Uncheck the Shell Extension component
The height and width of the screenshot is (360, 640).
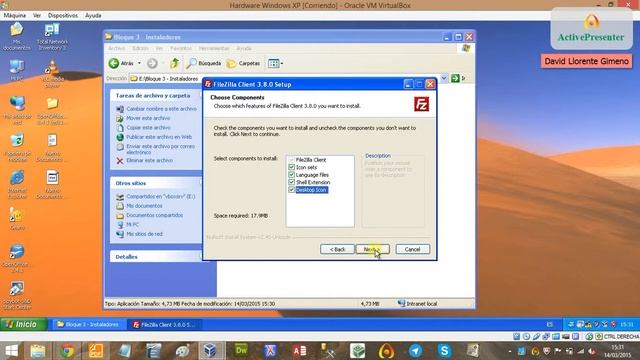(x=291, y=182)
